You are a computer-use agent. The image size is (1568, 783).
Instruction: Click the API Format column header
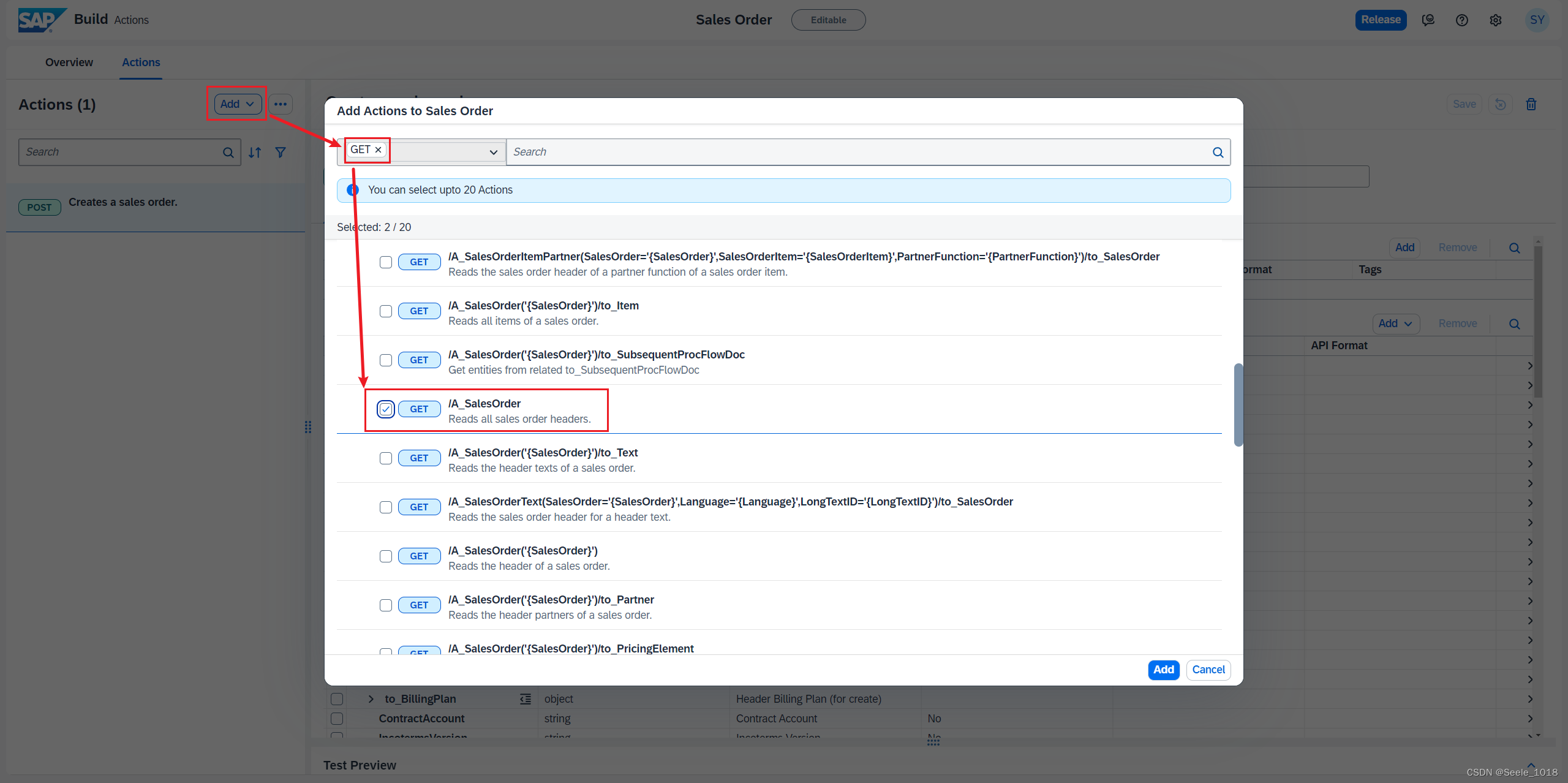[x=1339, y=346]
